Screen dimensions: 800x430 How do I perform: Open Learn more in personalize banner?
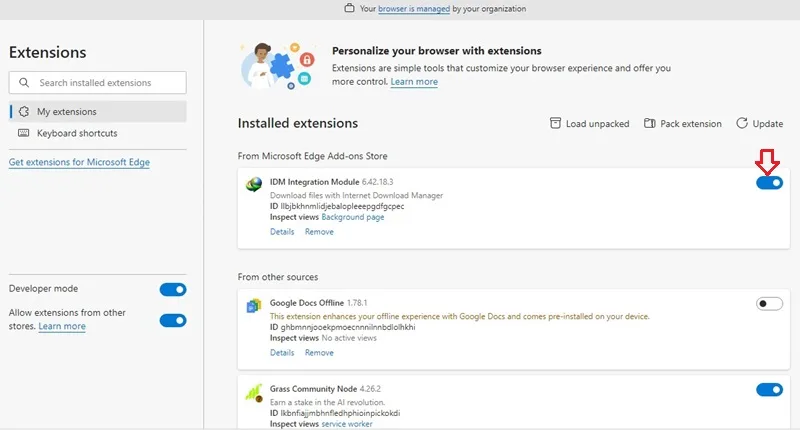coord(414,82)
